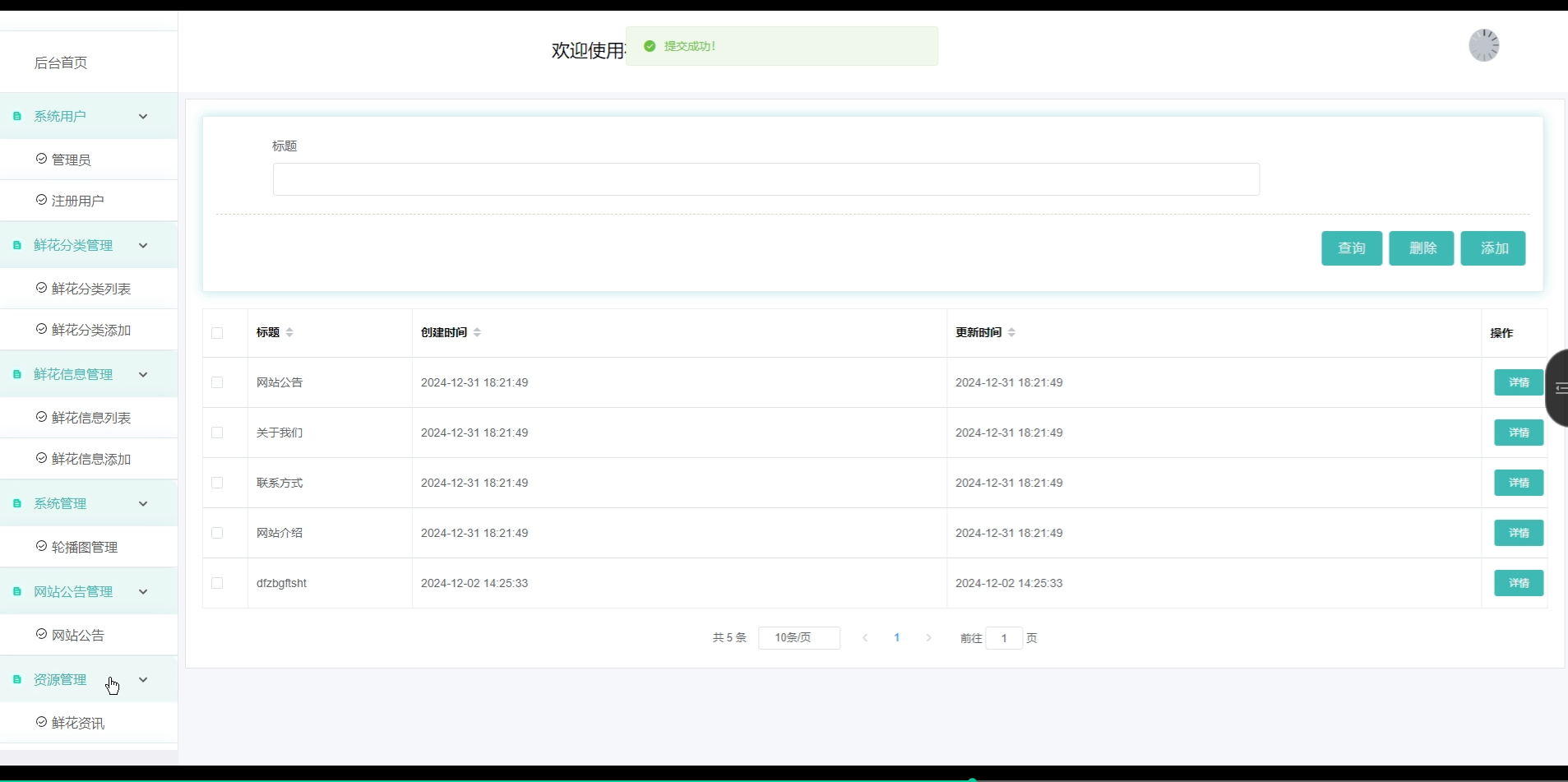Collapse the 网站公告管理 menu chevron
Image resolution: width=1568 pixels, height=782 pixels.
(143, 591)
